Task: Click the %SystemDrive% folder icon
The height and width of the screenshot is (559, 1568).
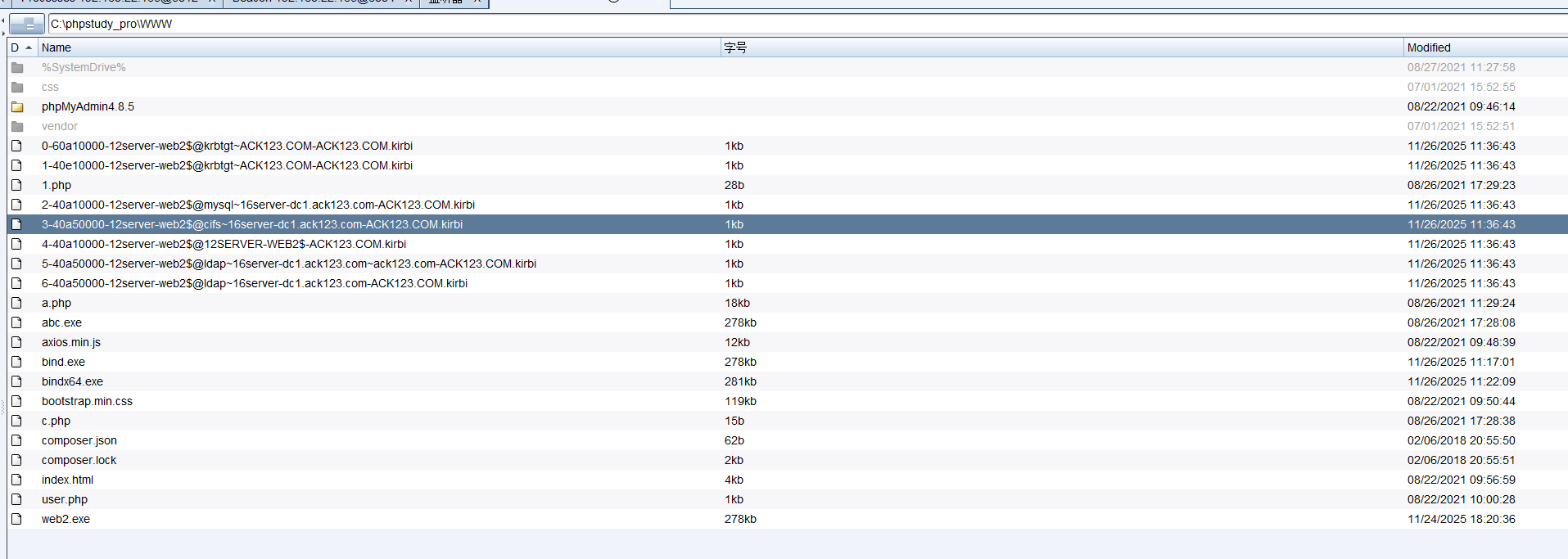Action: pyautogui.click(x=17, y=68)
